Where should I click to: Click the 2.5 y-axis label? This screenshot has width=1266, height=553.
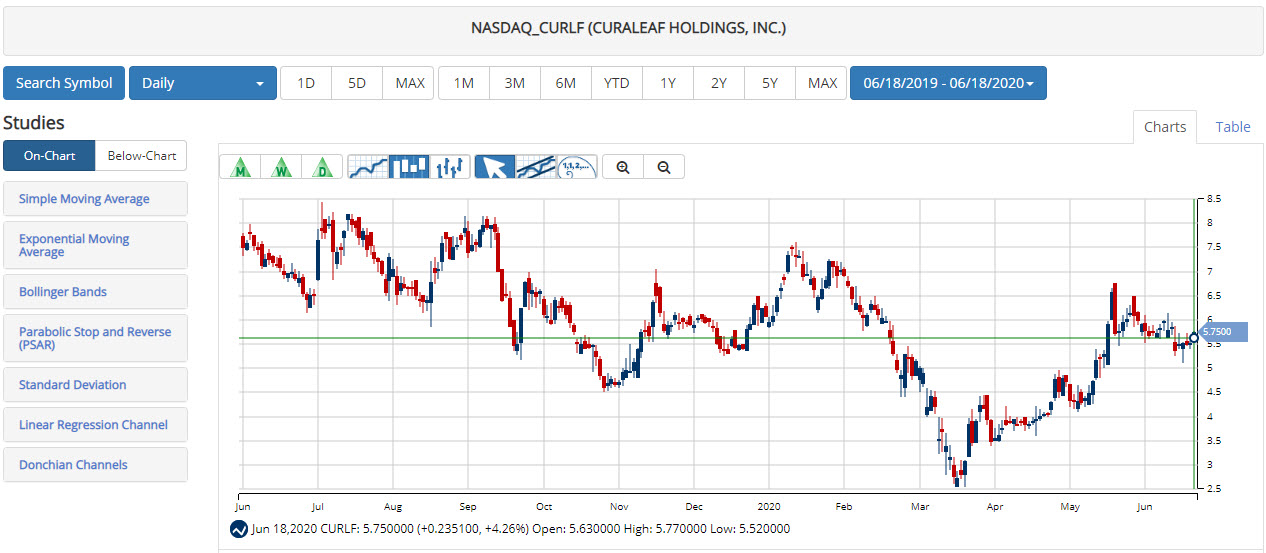[1214, 489]
